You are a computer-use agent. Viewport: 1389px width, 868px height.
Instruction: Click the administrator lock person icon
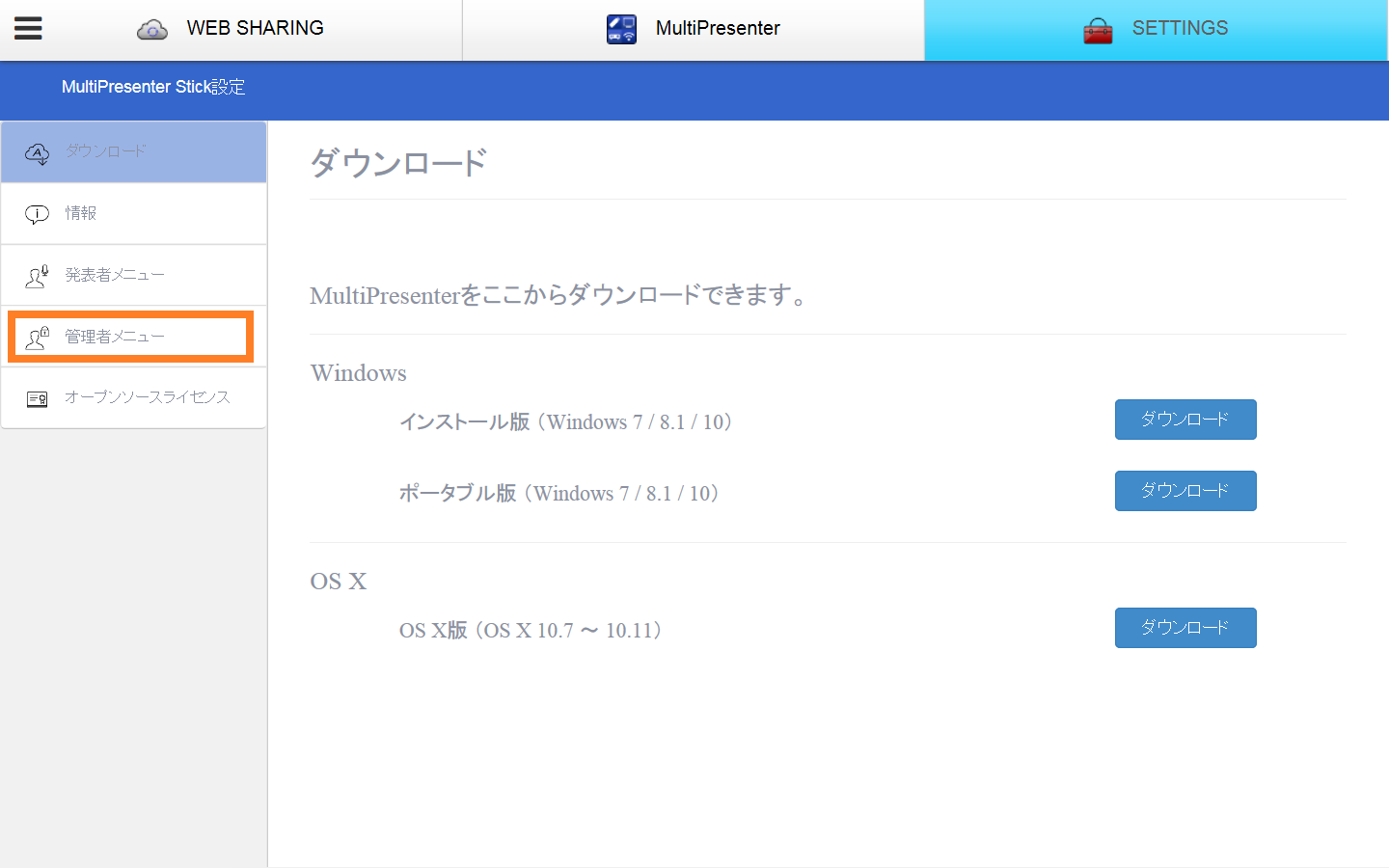tap(37, 338)
